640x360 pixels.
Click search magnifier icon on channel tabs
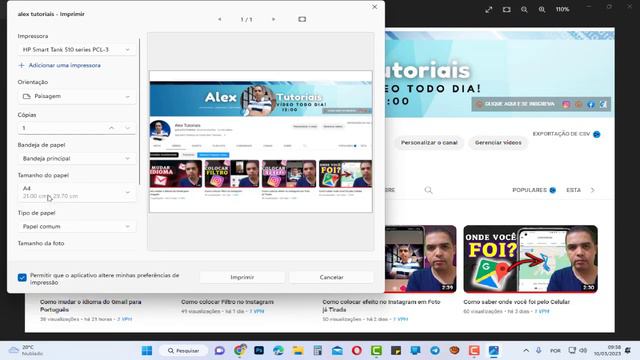(x=428, y=190)
